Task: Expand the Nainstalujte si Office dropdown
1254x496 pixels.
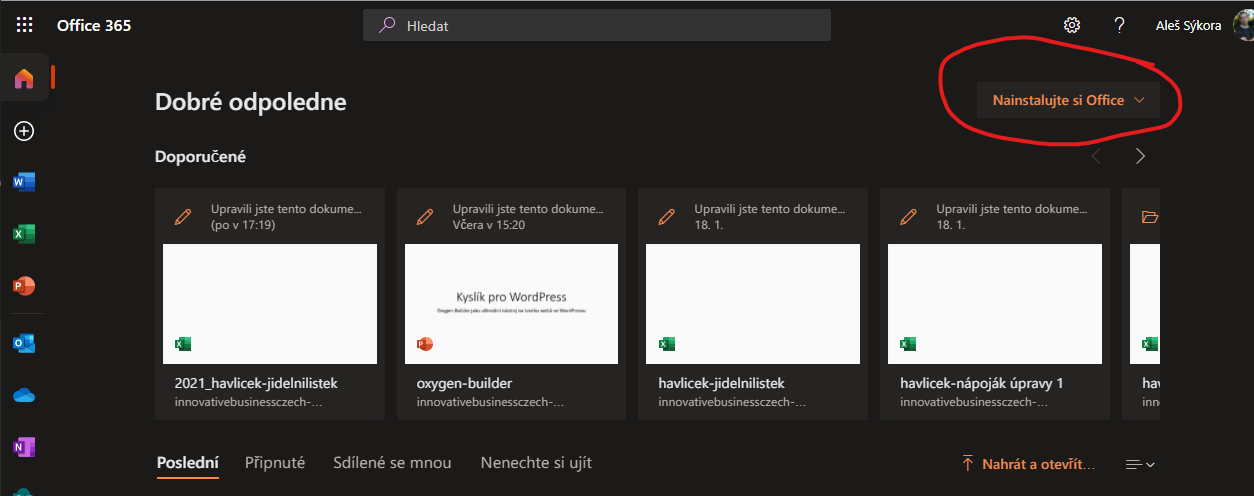Action: (x=1068, y=100)
